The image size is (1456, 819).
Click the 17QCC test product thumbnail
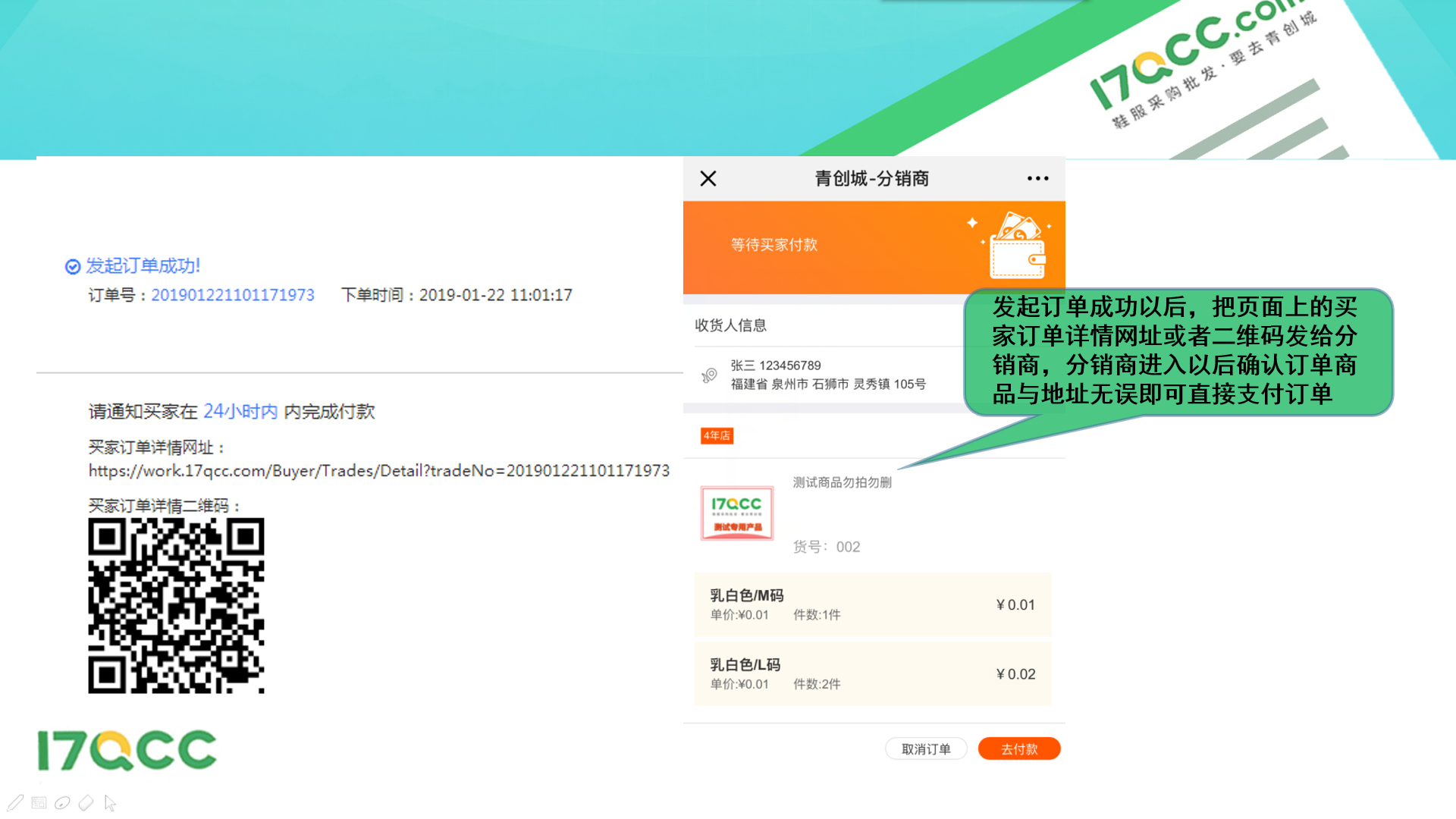pyautogui.click(x=736, y=513)
